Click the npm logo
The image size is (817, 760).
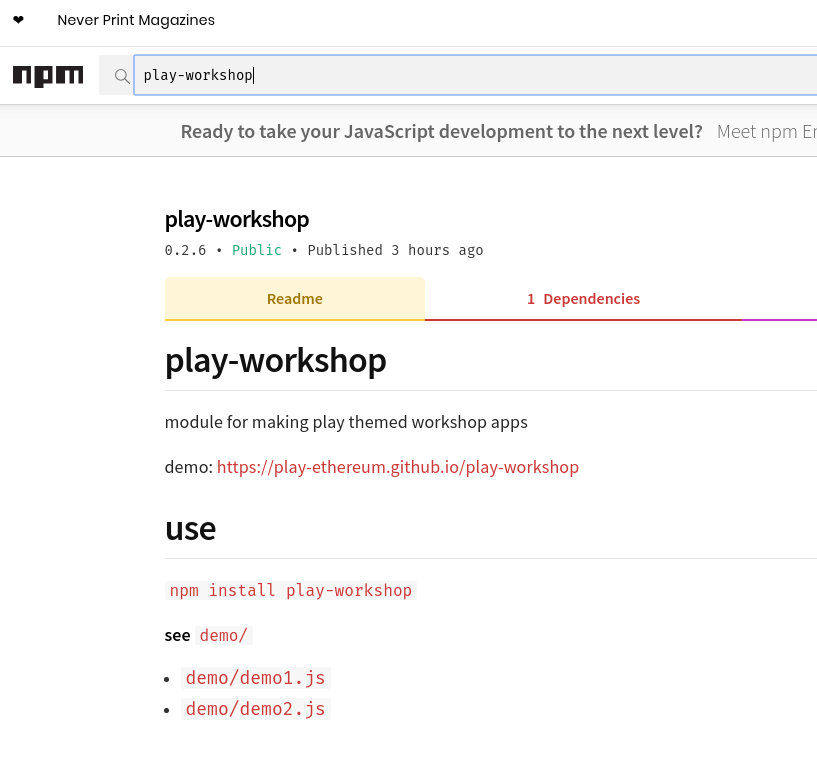click(x=48, y=76)
